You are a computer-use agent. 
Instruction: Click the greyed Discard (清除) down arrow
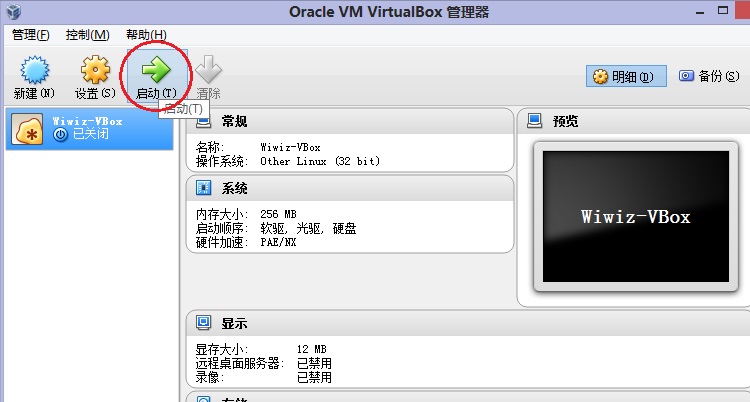pyautogui.click(x=209, y=69)
